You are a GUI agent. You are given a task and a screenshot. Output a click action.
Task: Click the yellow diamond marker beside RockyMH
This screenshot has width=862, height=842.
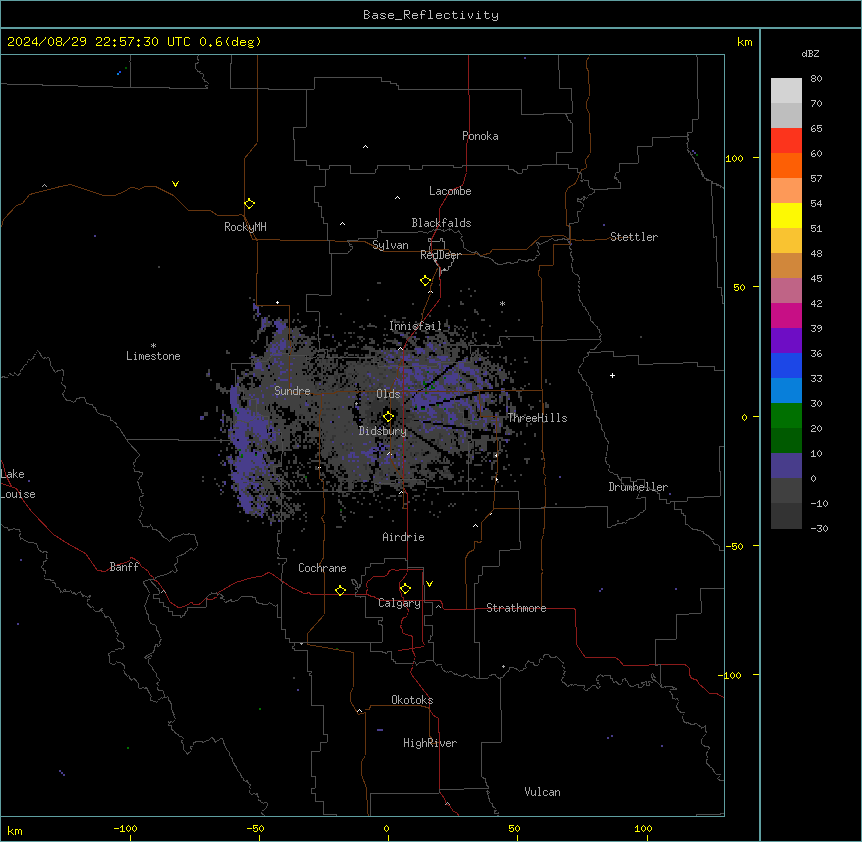[x=250, y=204]
